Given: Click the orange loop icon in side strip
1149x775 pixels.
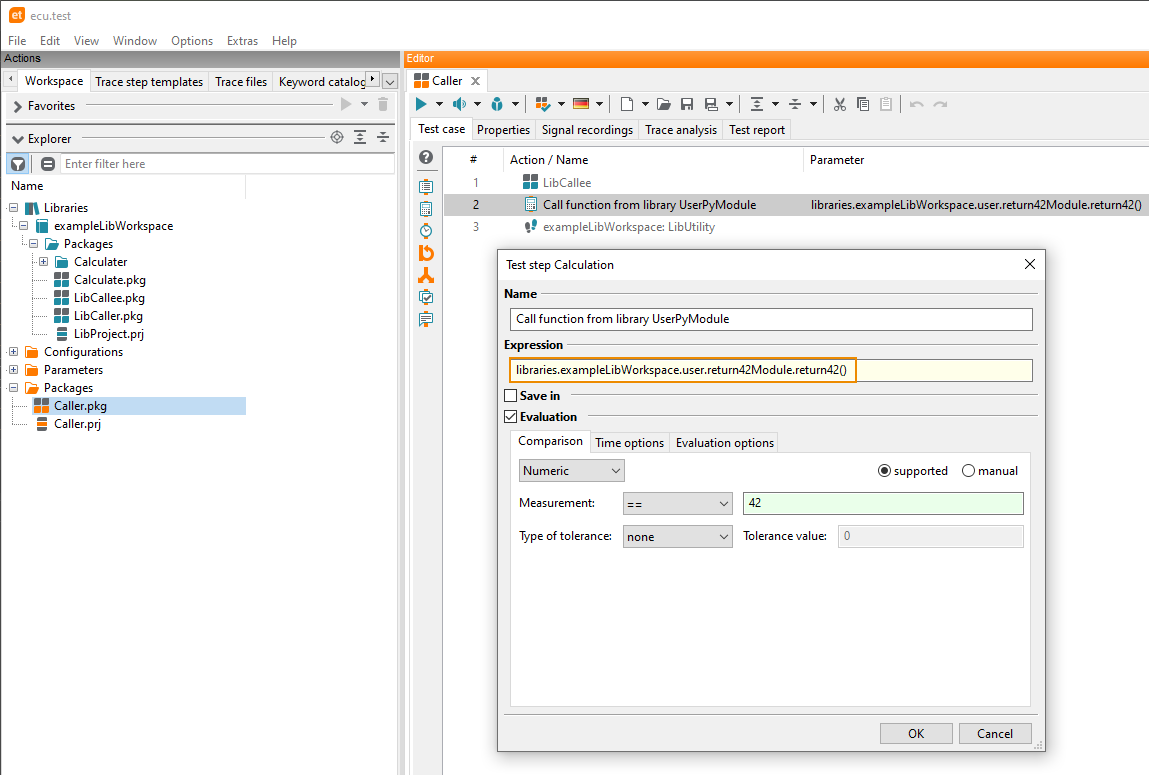Looking at the screenshot, I should click(x=426, y=253).
